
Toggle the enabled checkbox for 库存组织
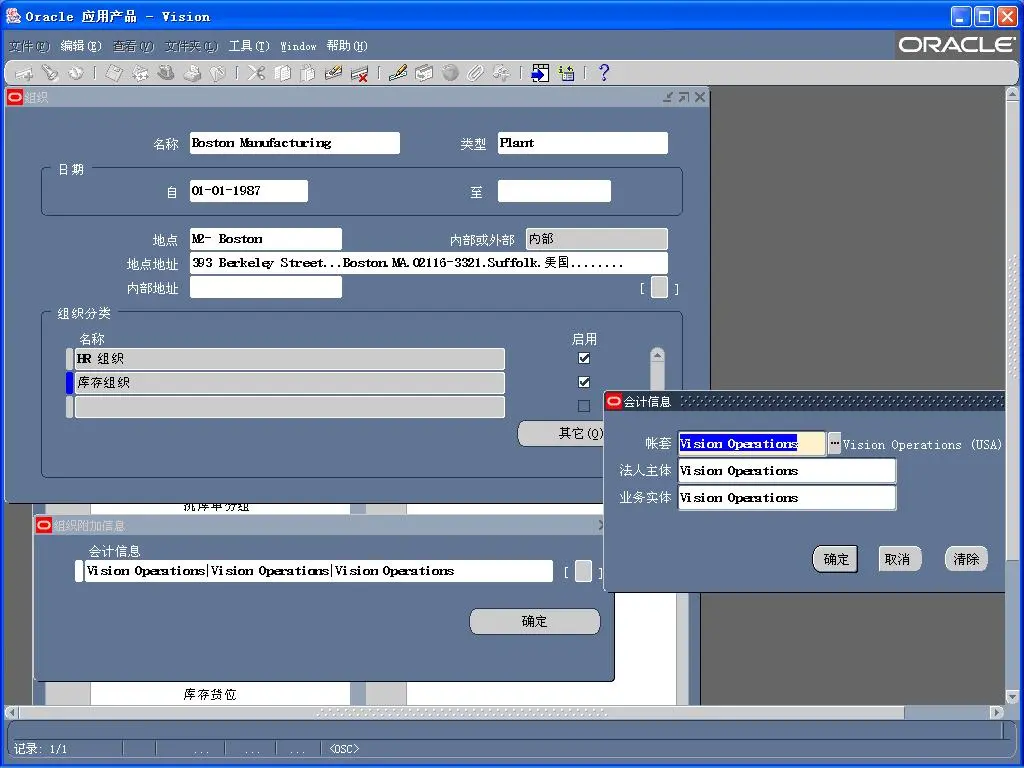(584, 382)
